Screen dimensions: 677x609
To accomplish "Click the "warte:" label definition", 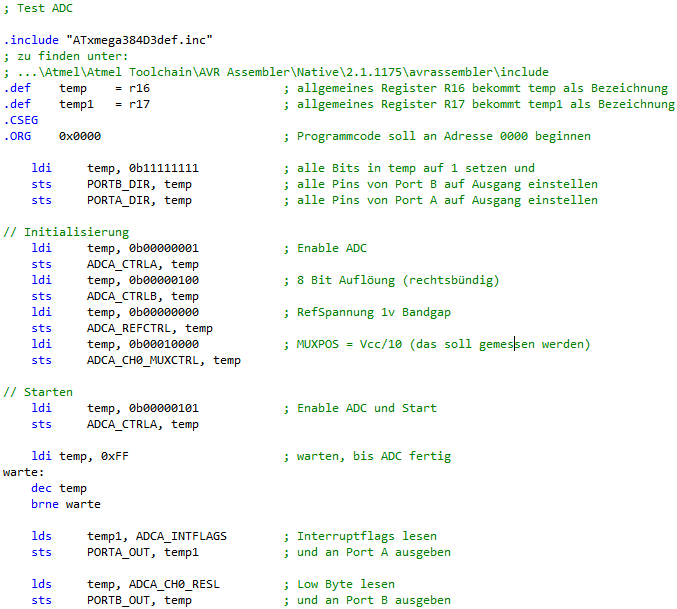I will [x=24, y=472].
